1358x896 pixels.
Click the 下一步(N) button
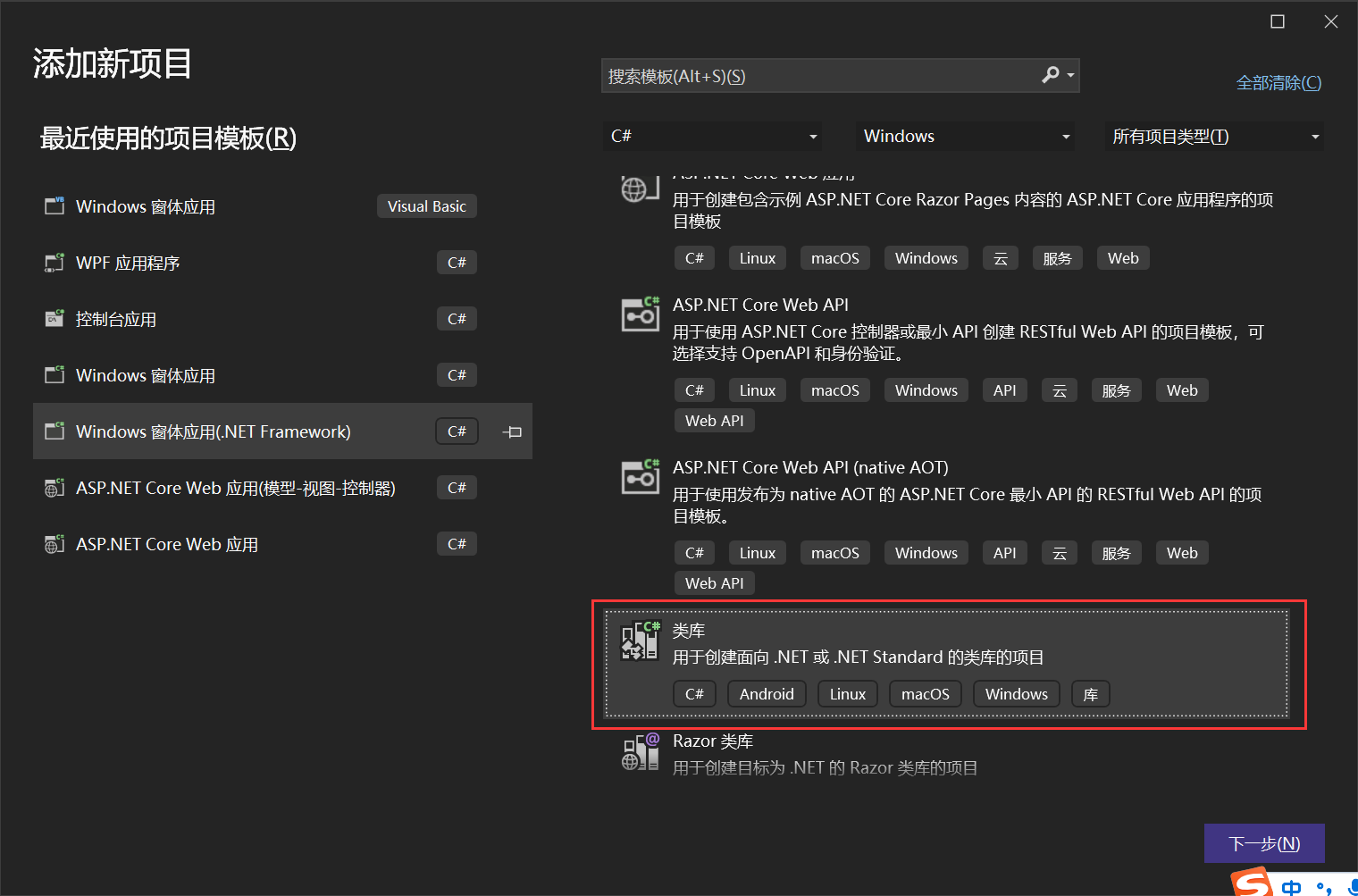pyautogui.click(x=1264, y=843)
